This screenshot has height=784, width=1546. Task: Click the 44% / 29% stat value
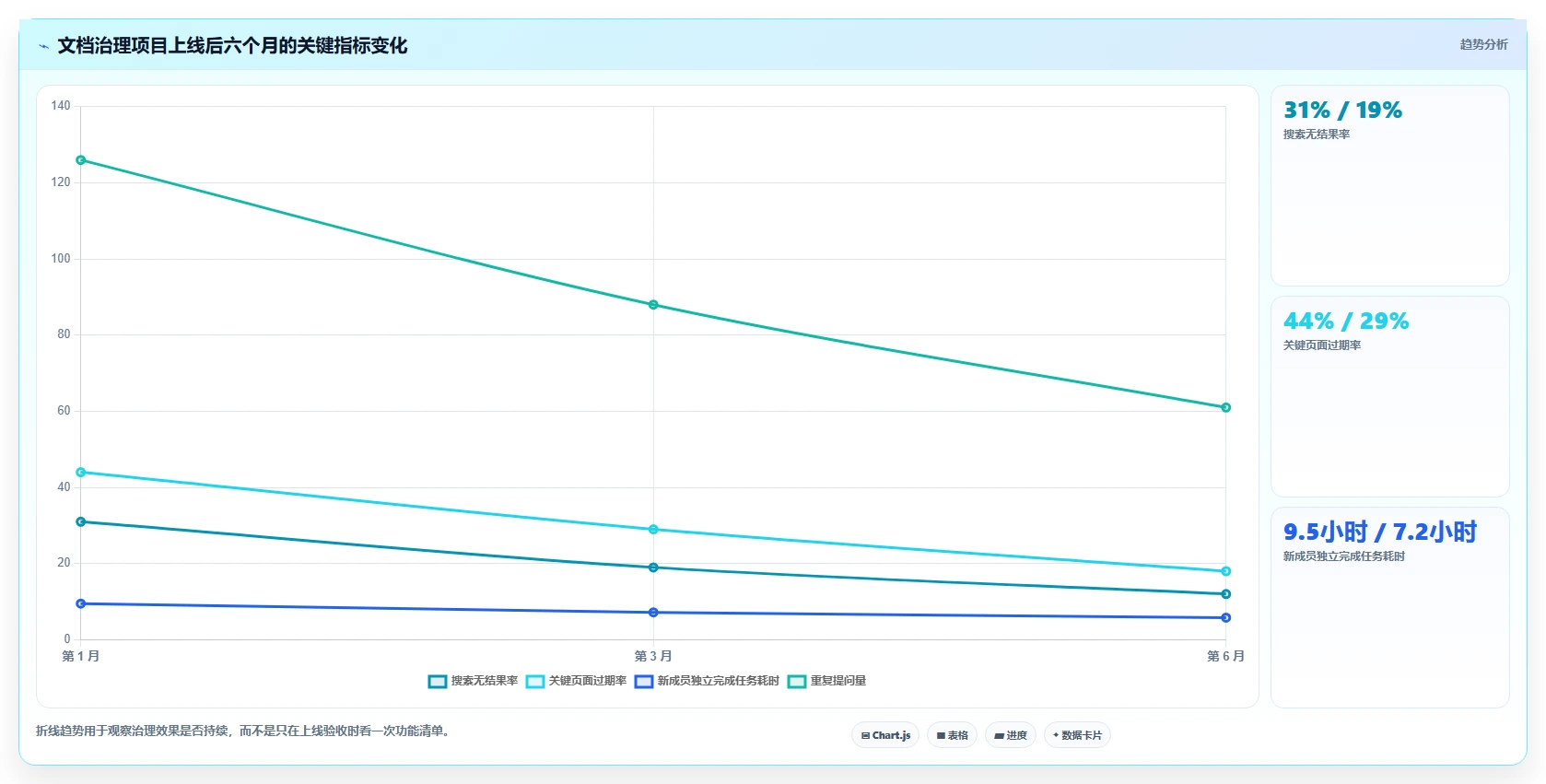(1346, 322)
